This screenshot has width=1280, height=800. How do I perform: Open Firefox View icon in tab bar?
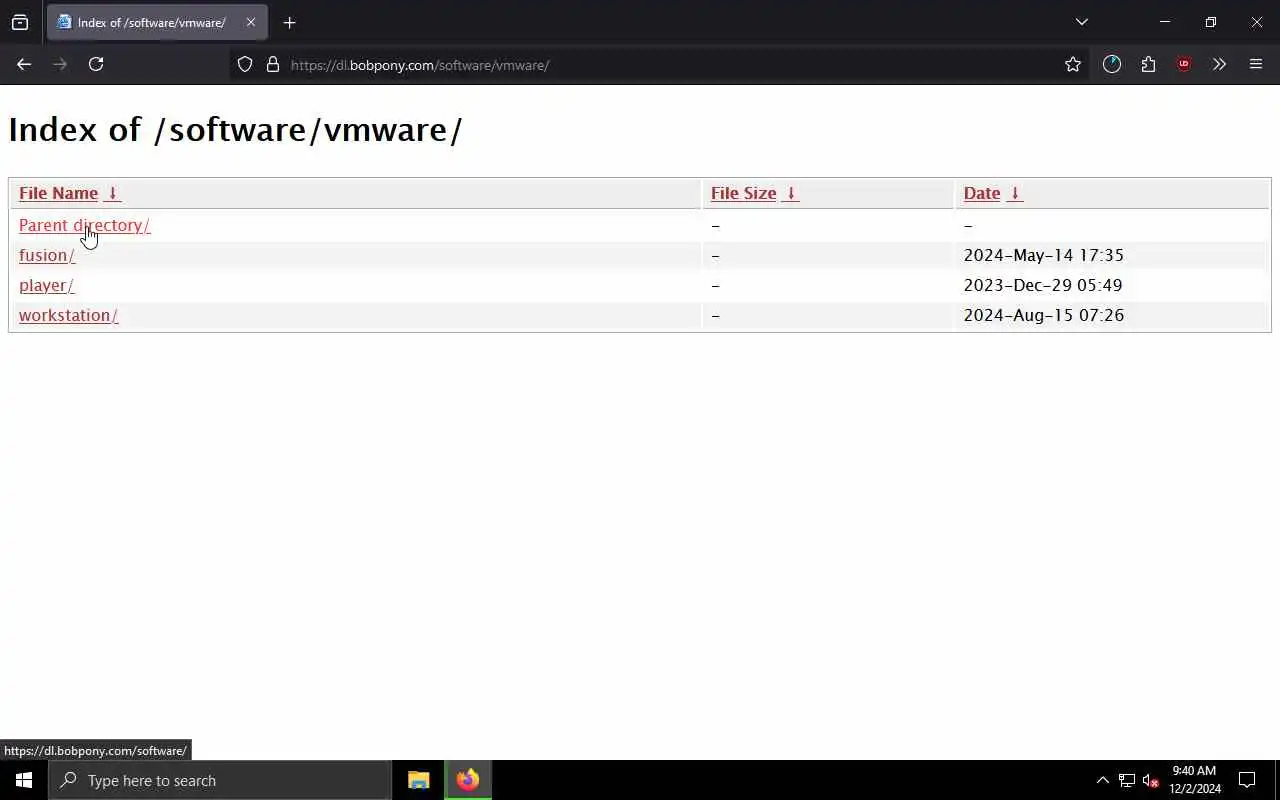pos(20,22)
